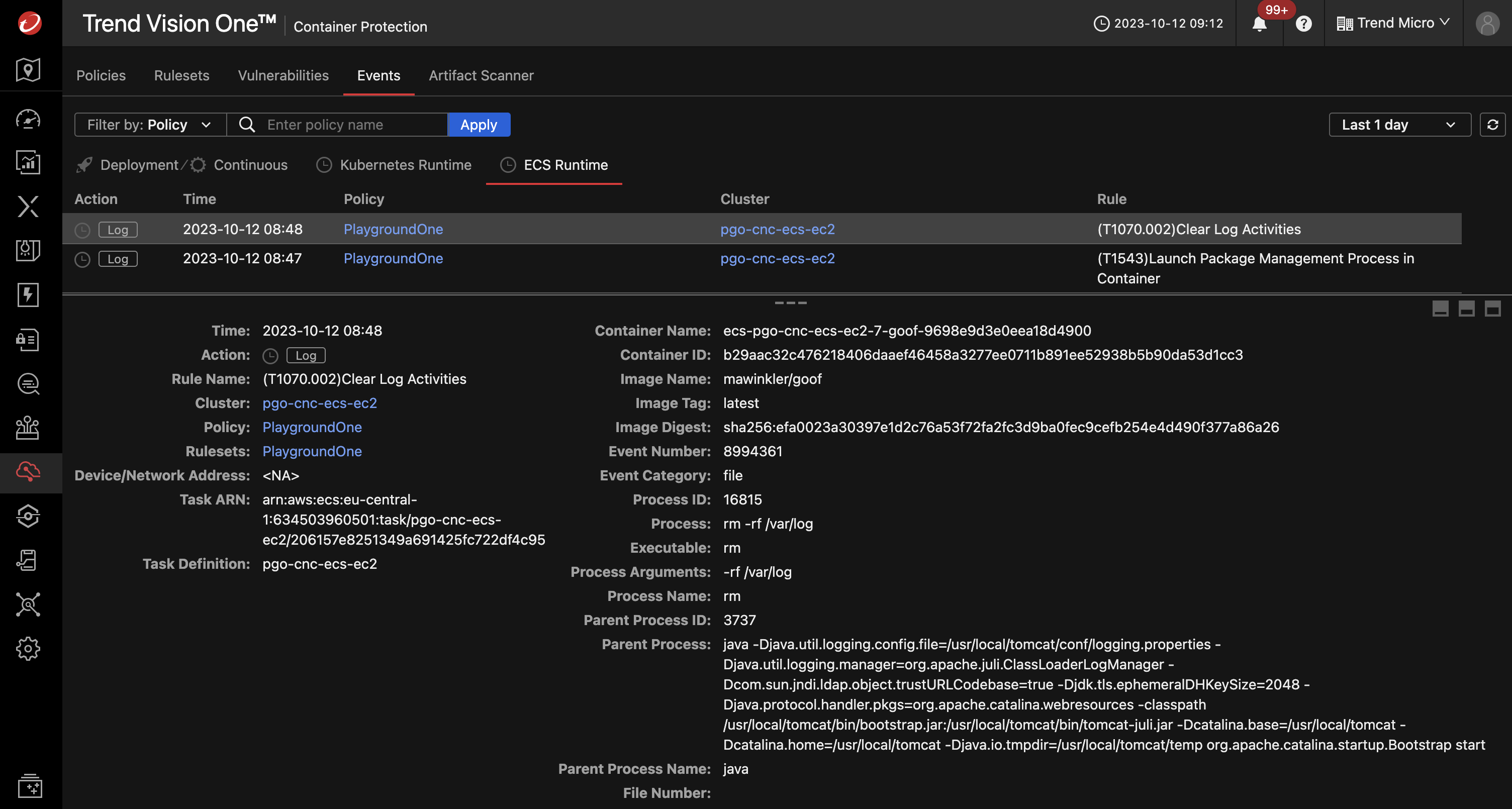This screenshot has width=1512, height=809.
Task: Select the Launch Package Management Process row
Action: tap(762, 268)
